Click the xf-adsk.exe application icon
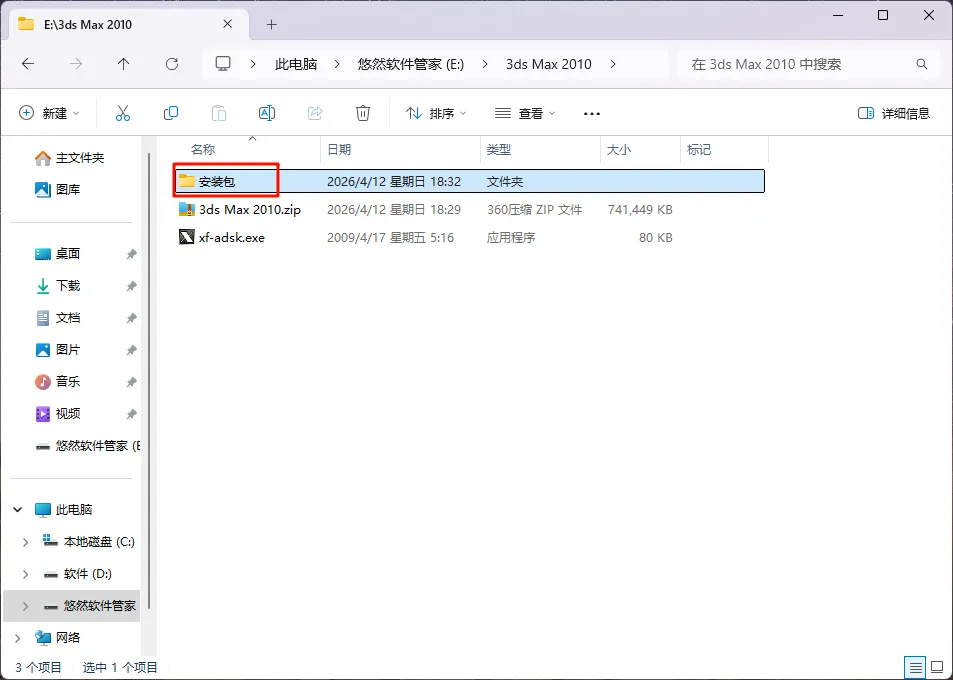This screenshot has width=953, height=680. (x=187, y=237)
